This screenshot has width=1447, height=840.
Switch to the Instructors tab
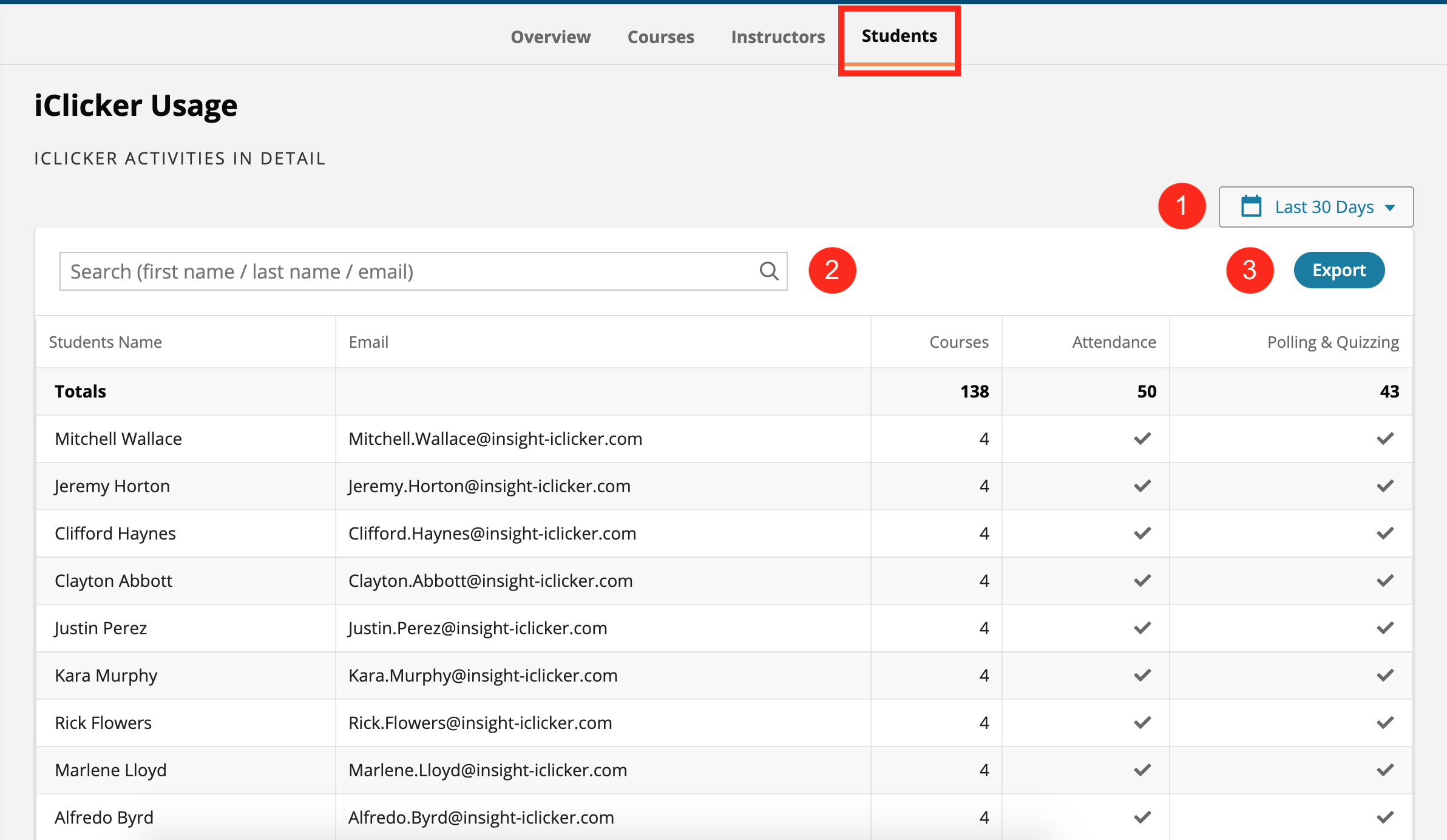tap(778, 36)
